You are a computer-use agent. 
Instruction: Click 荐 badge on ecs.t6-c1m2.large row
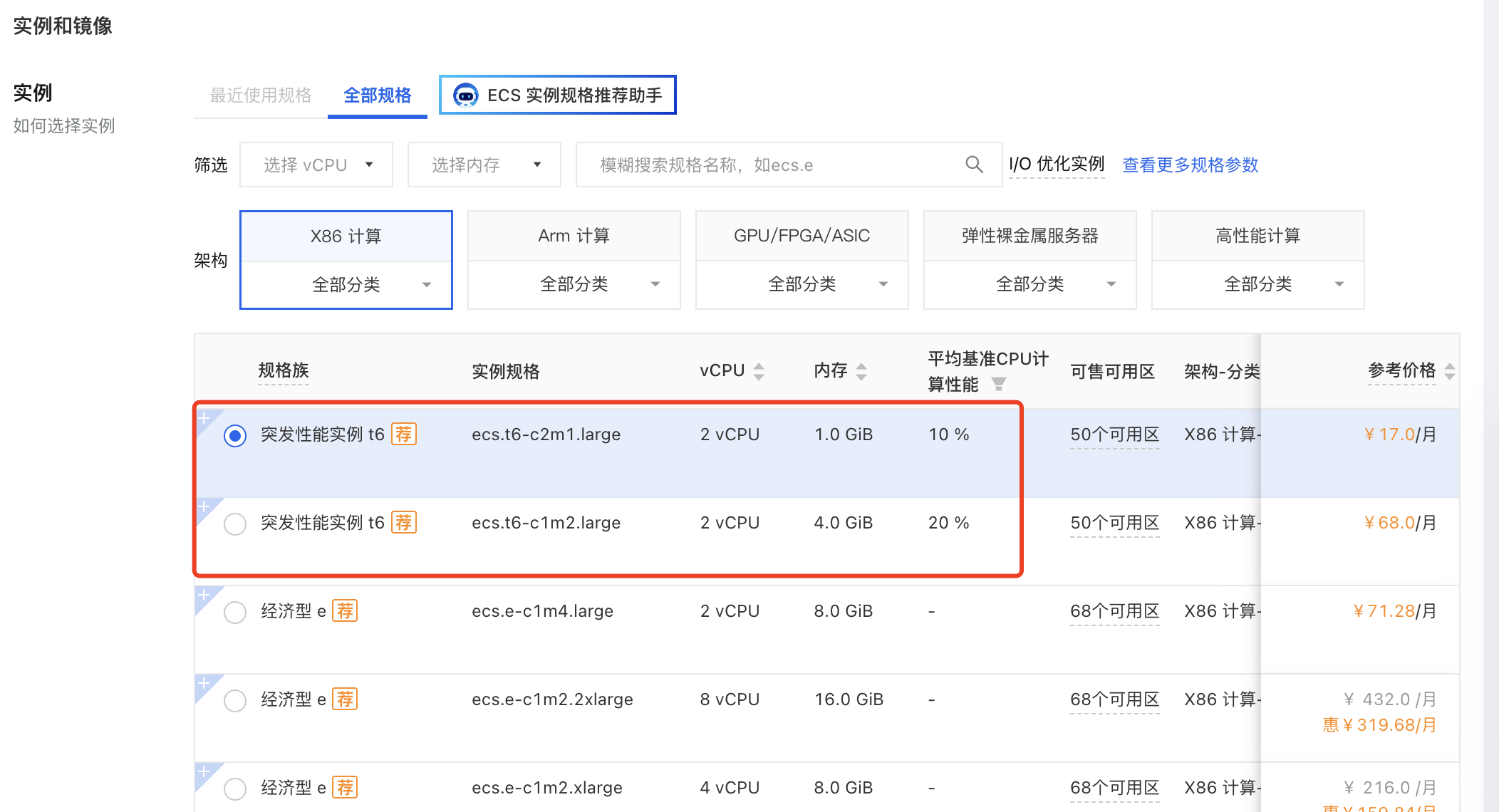coord(404,522)
